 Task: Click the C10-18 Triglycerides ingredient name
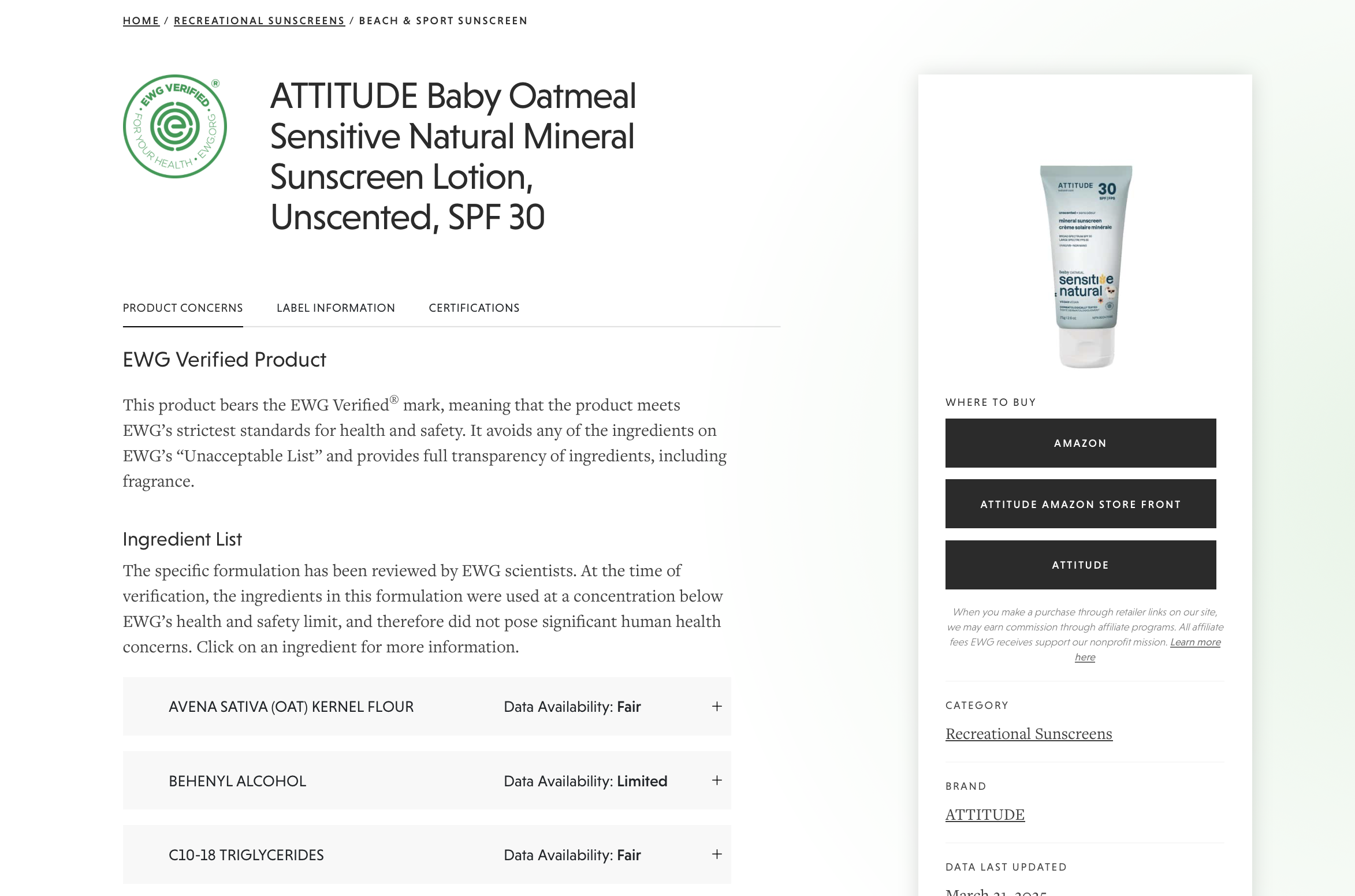(246, 855)
